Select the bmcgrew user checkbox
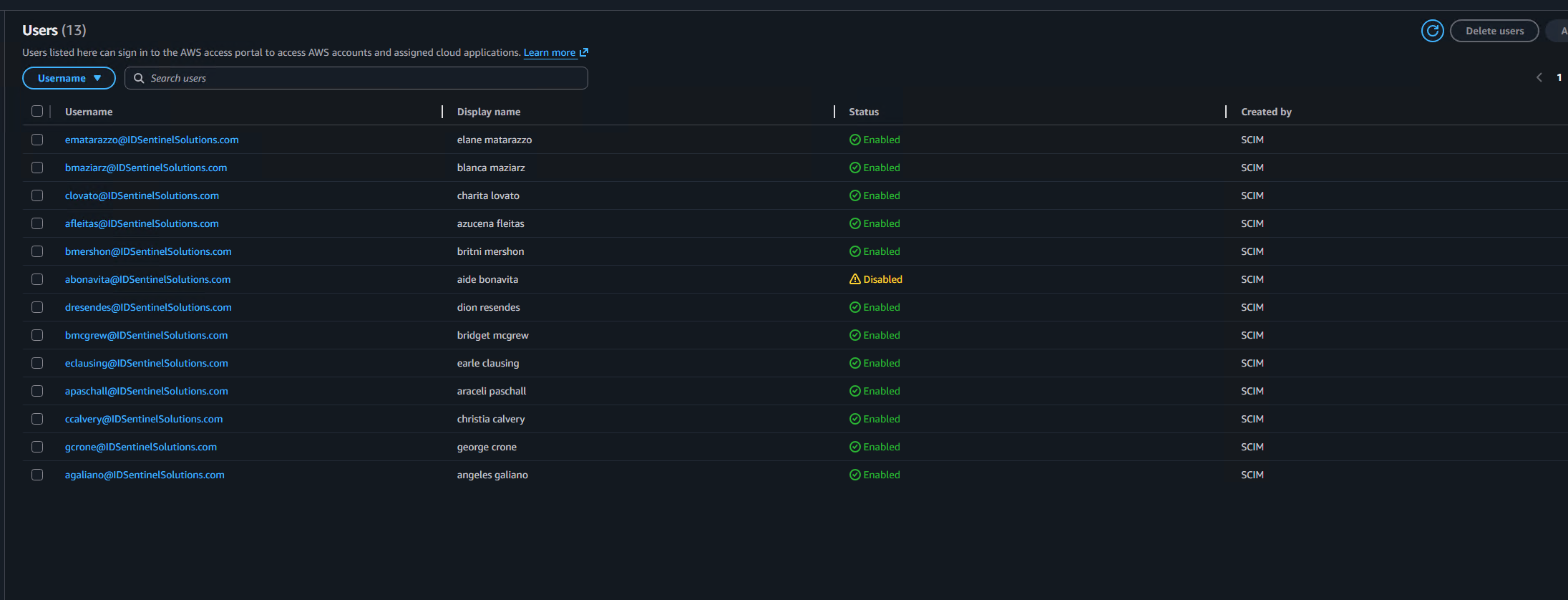Image resolution: width=1568 pixels, height=600 pixels. pos(37,335)
